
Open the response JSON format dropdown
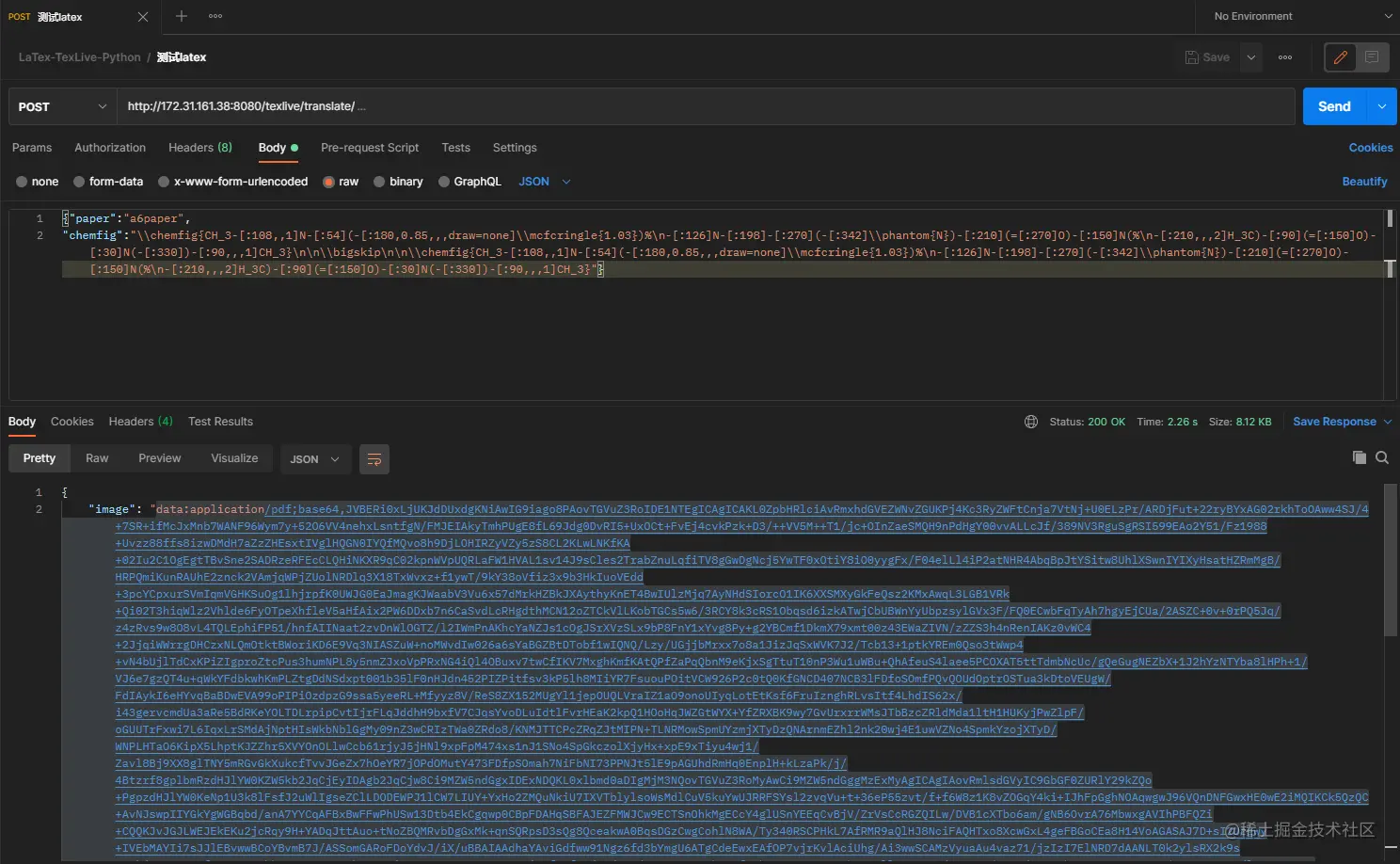point(315,459)
